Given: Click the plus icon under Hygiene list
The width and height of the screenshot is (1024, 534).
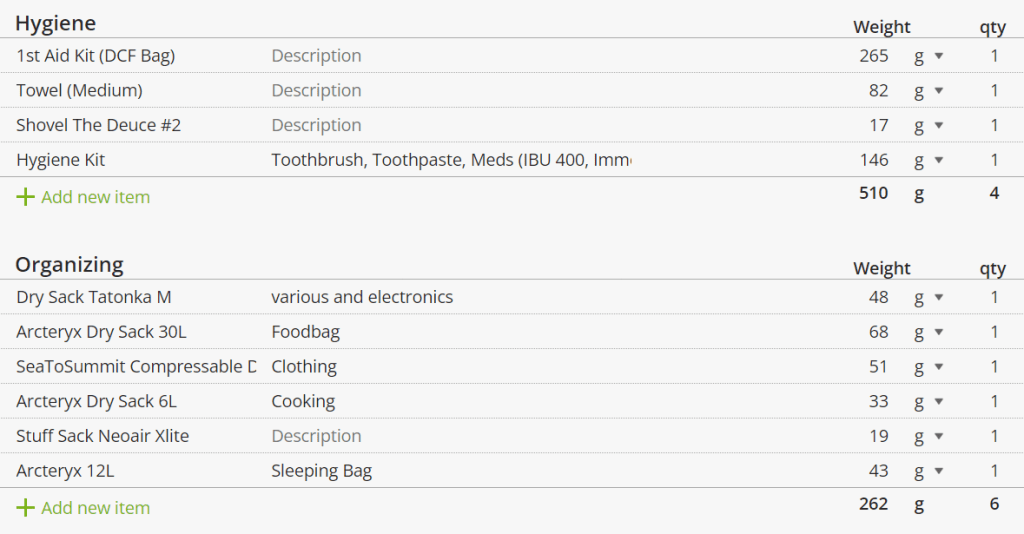Looking at the screenshot, I should 25,197.
